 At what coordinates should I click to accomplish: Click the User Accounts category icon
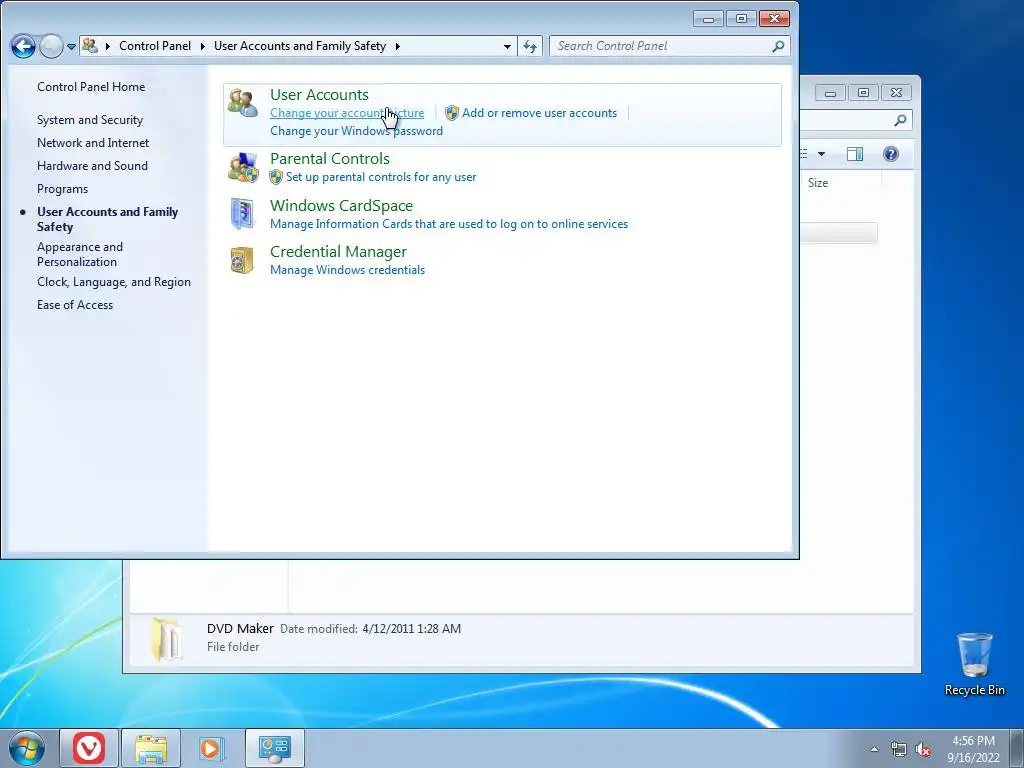tap(242, 103)
